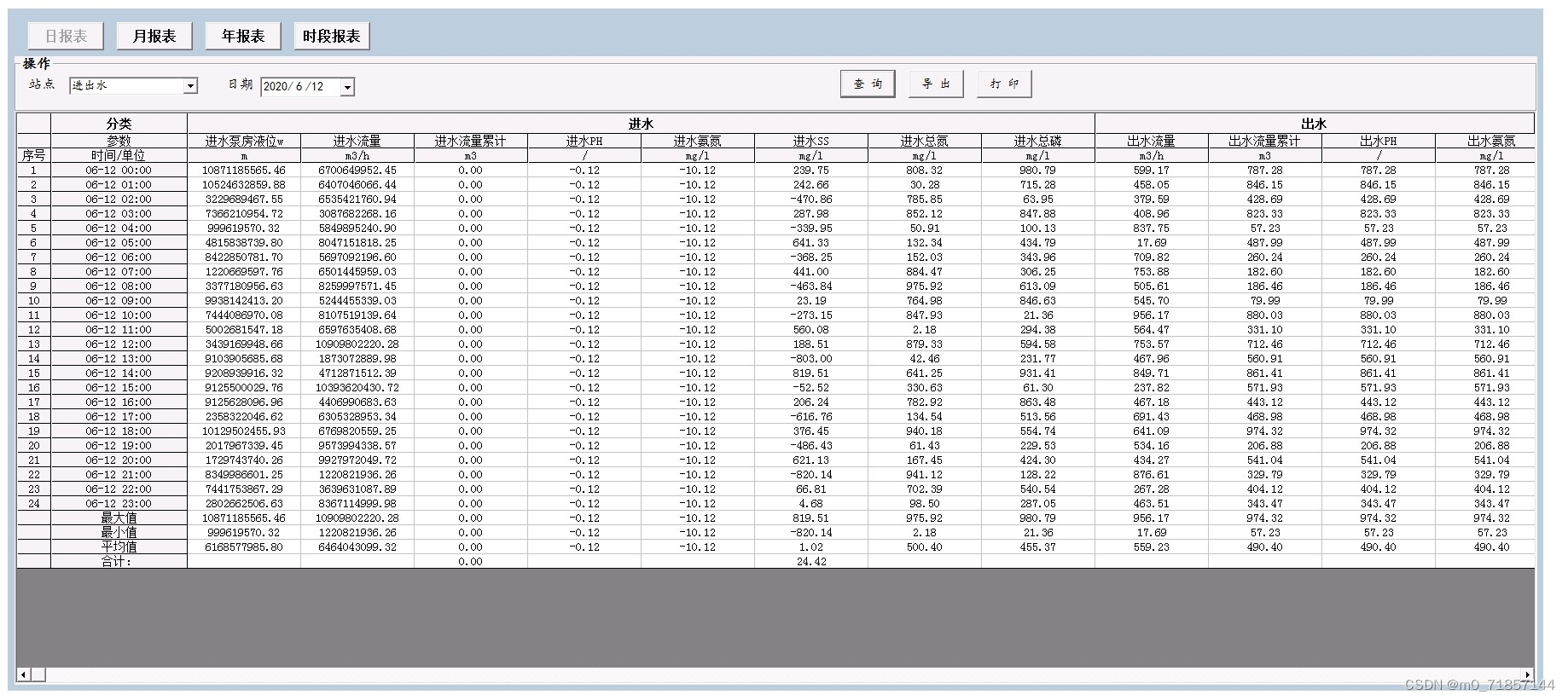Image resolution: width=1568 pixels, height=700 pixels.
Task: Select the 进水总磷 column header
Action: [x=1038, y=141]
